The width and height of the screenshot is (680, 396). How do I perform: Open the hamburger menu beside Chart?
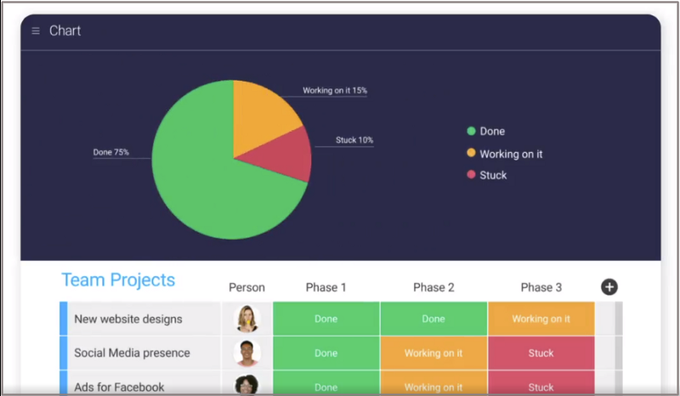[x=36, y=31]
